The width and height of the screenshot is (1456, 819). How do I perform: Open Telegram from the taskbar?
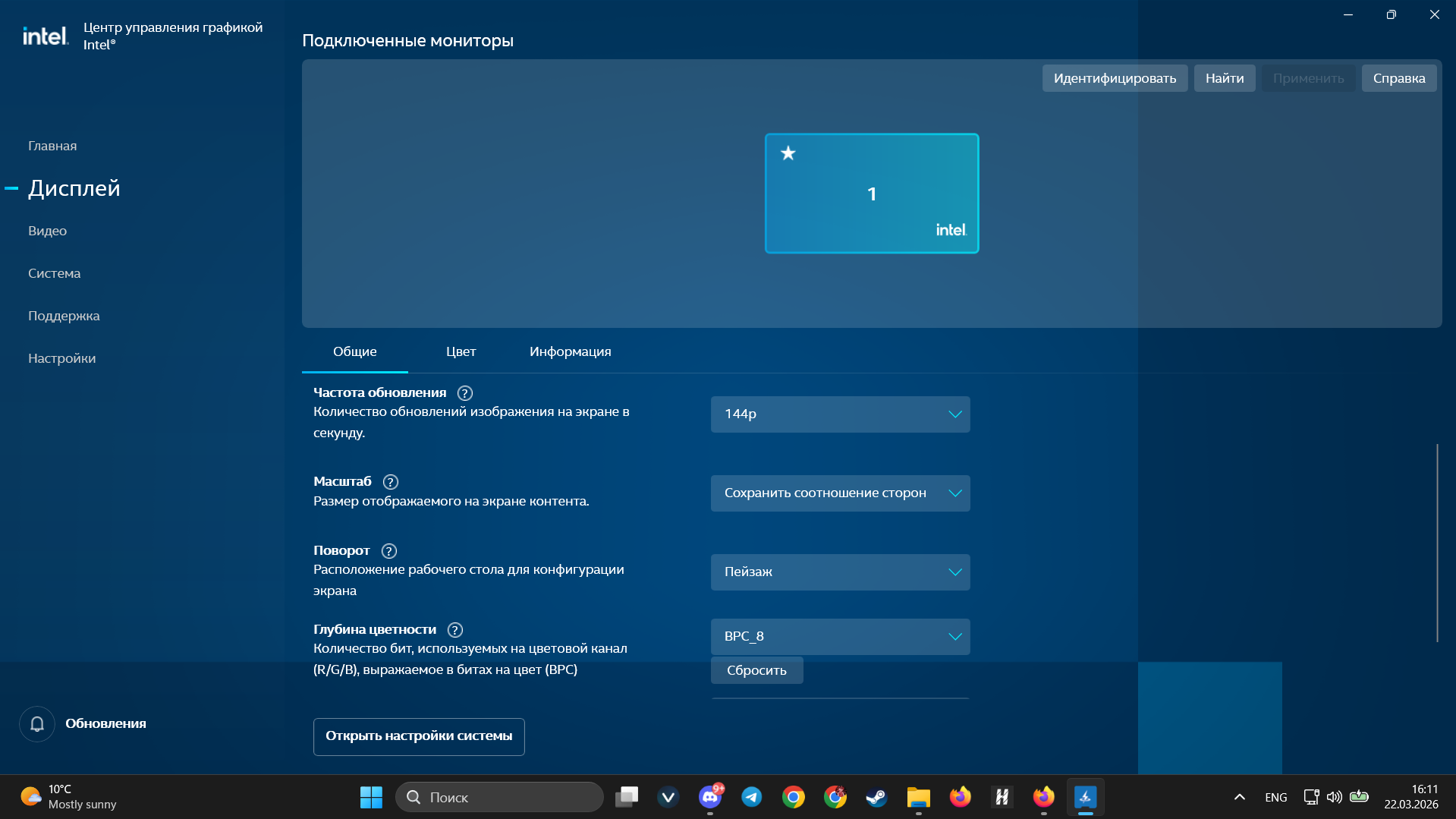pyautogui.click(x=751, y=797)
